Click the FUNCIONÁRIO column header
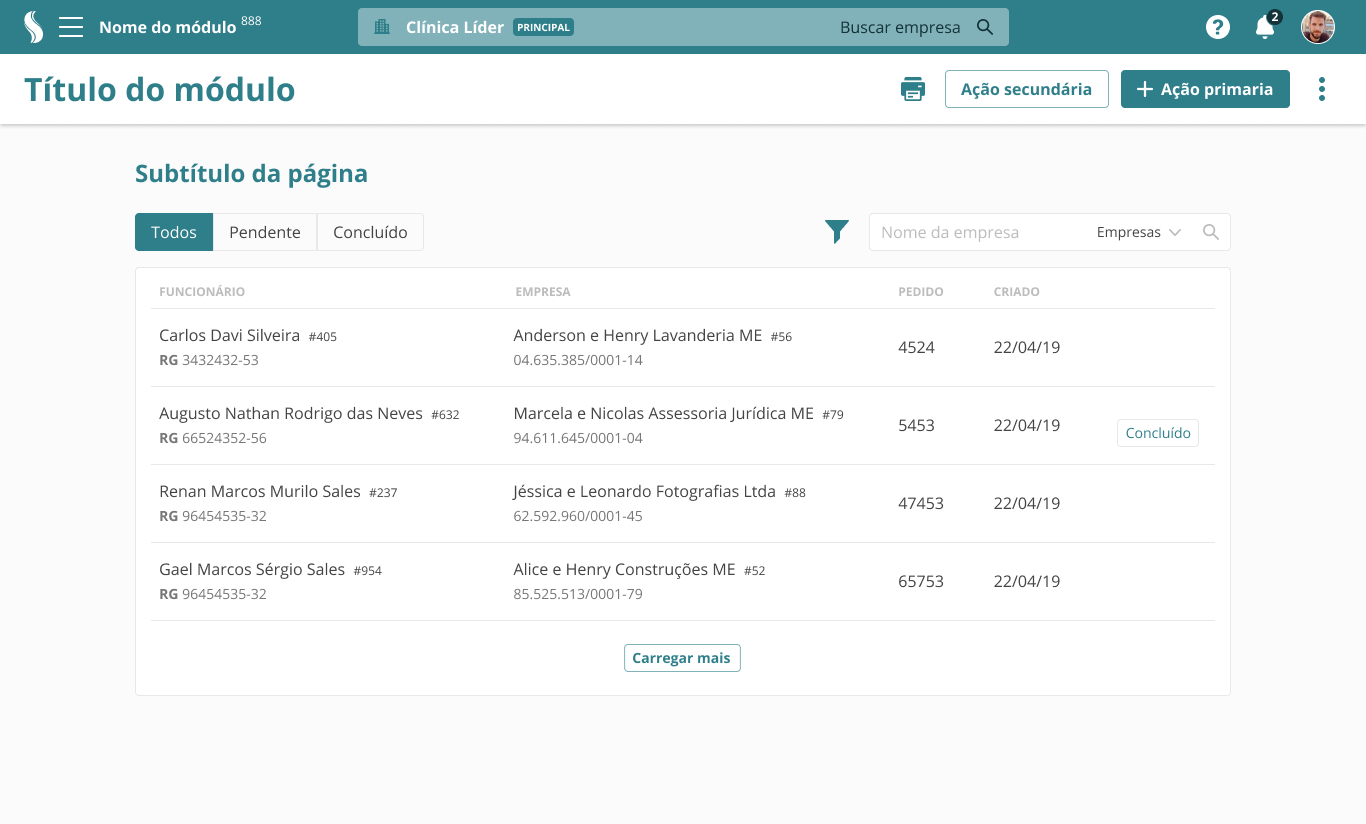The height and width of the screenshot is (824, 1366). point(202,292)
